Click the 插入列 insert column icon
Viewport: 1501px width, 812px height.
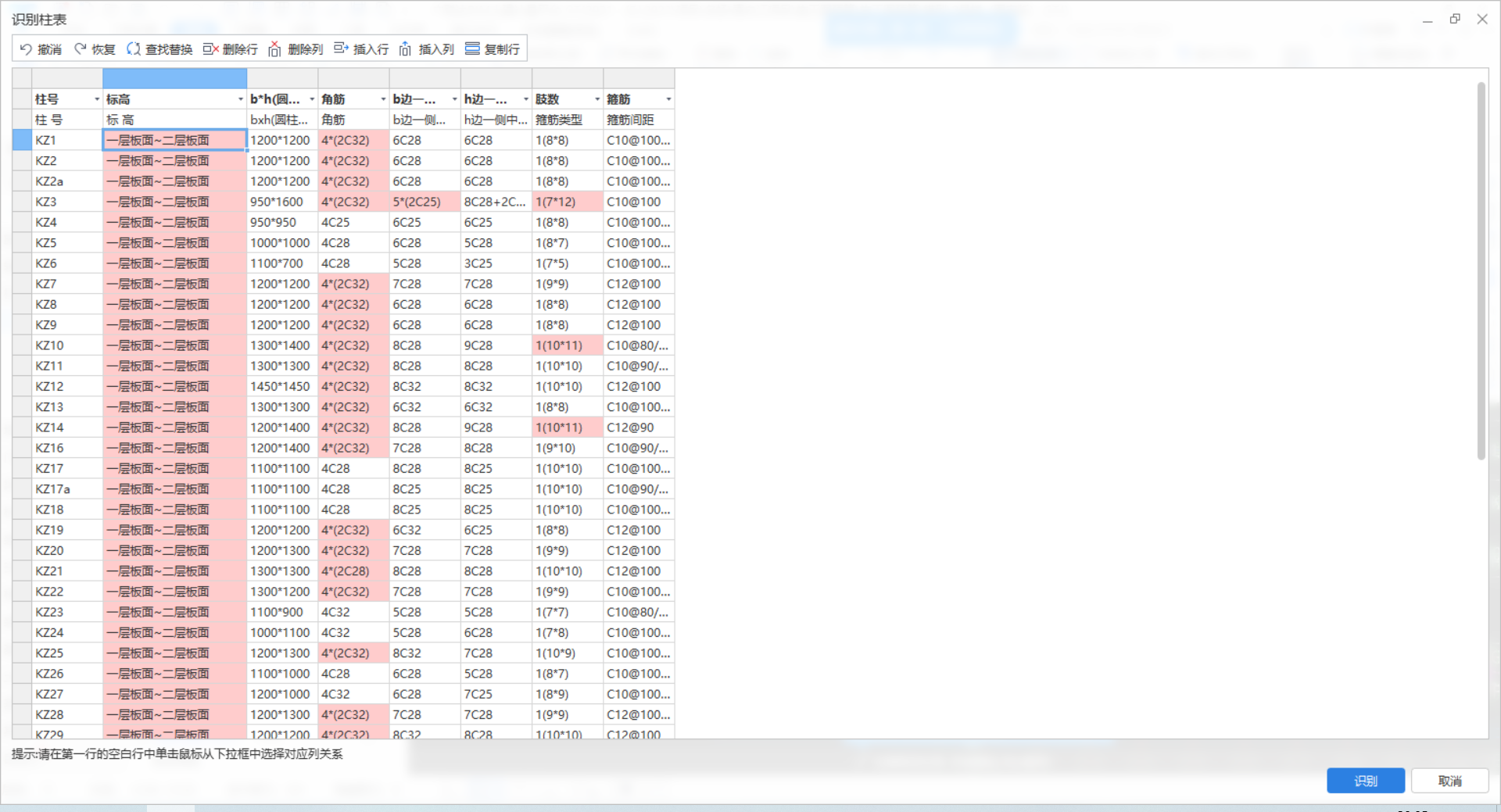(x=405, y=49)
